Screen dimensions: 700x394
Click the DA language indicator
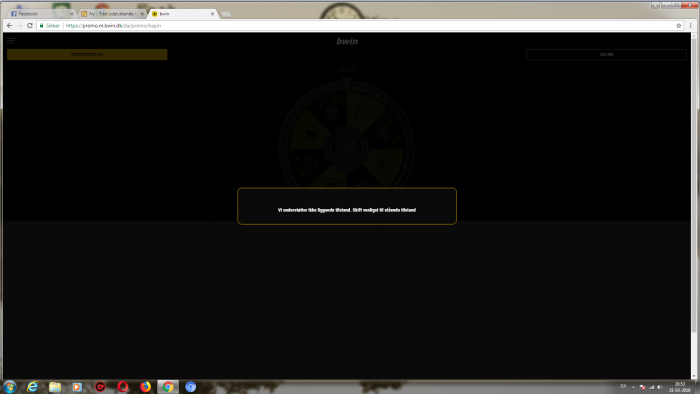pyautogui.click(x=623, y=386)
